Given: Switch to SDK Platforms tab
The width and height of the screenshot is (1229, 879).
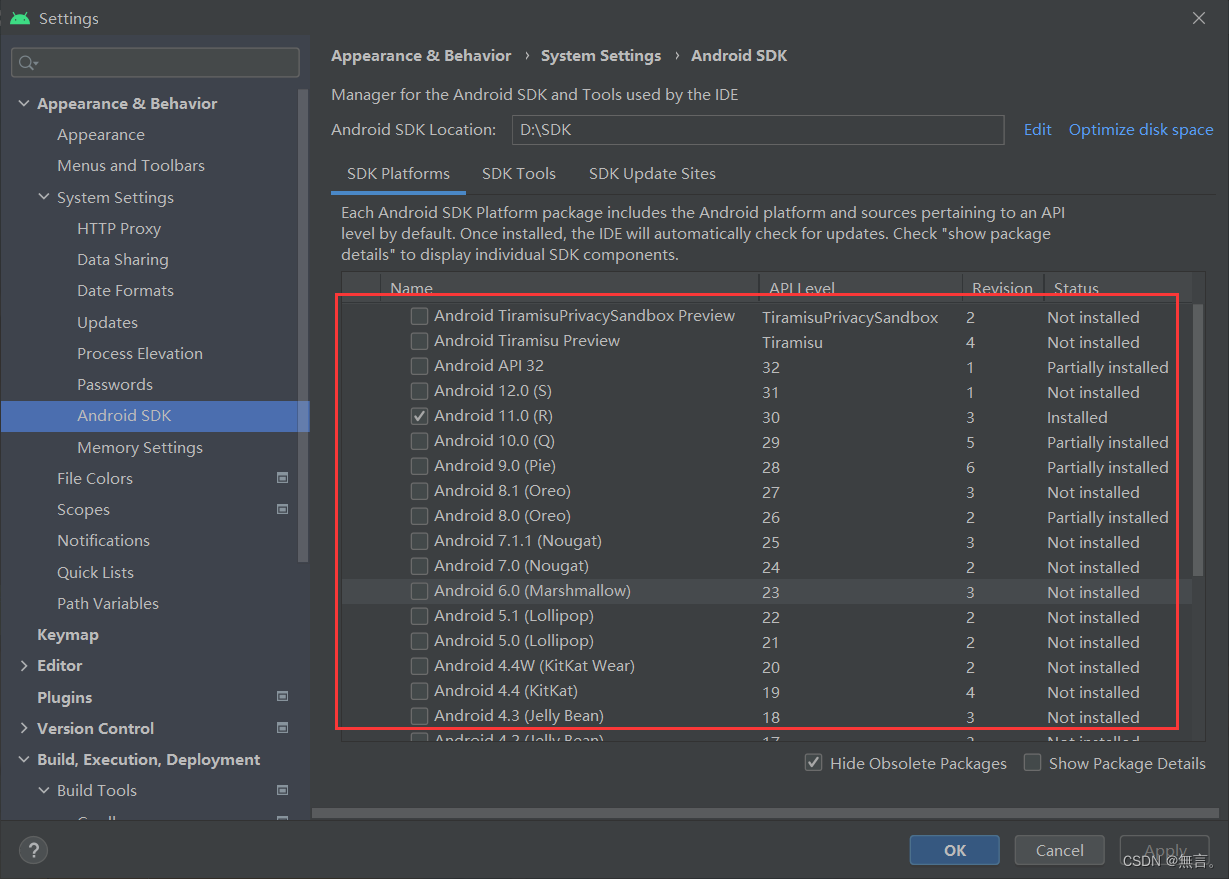Looking at the screenshot, I should [398, 173].
